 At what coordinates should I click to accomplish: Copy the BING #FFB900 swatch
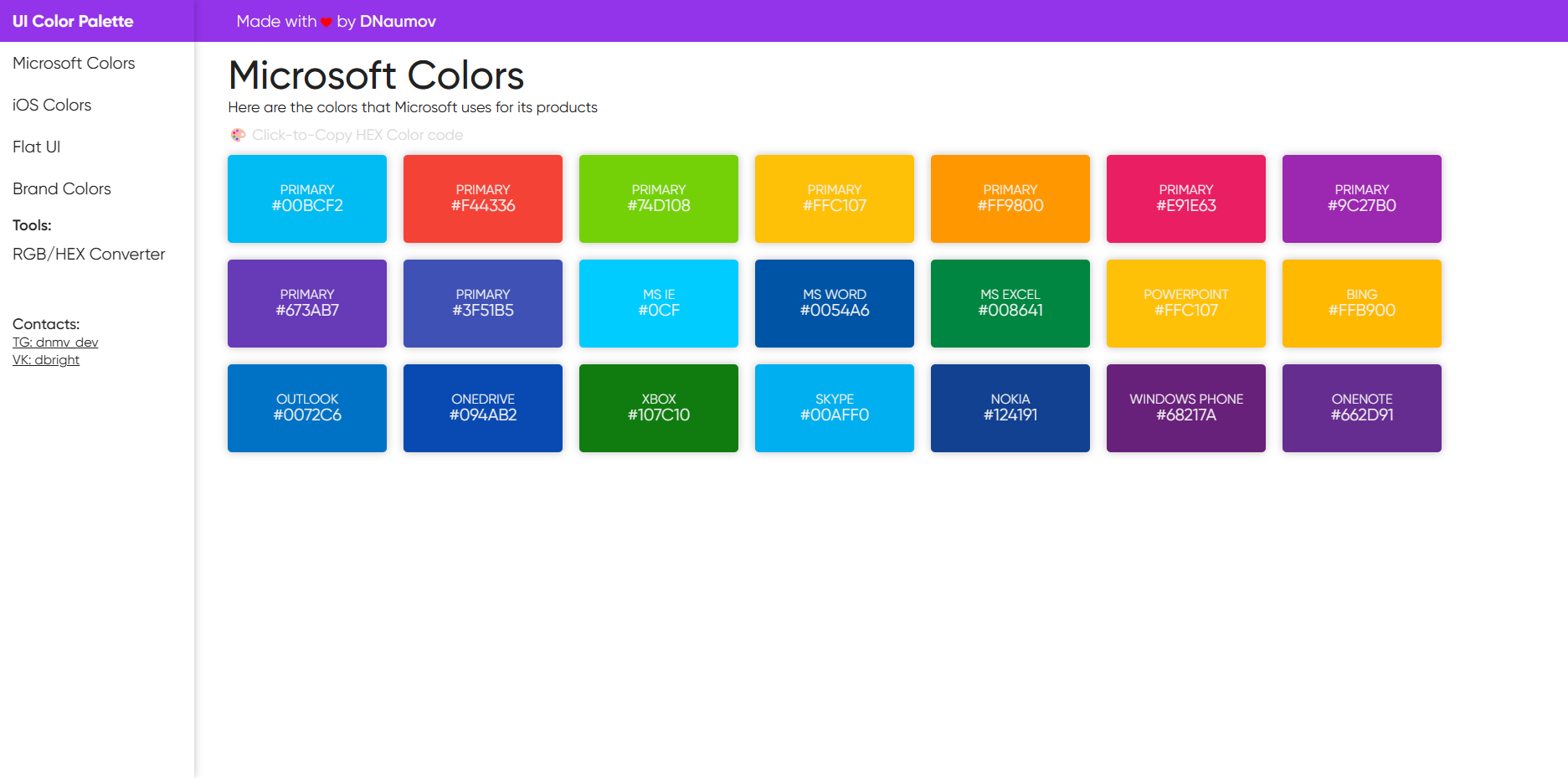[x=1361, y=303]
